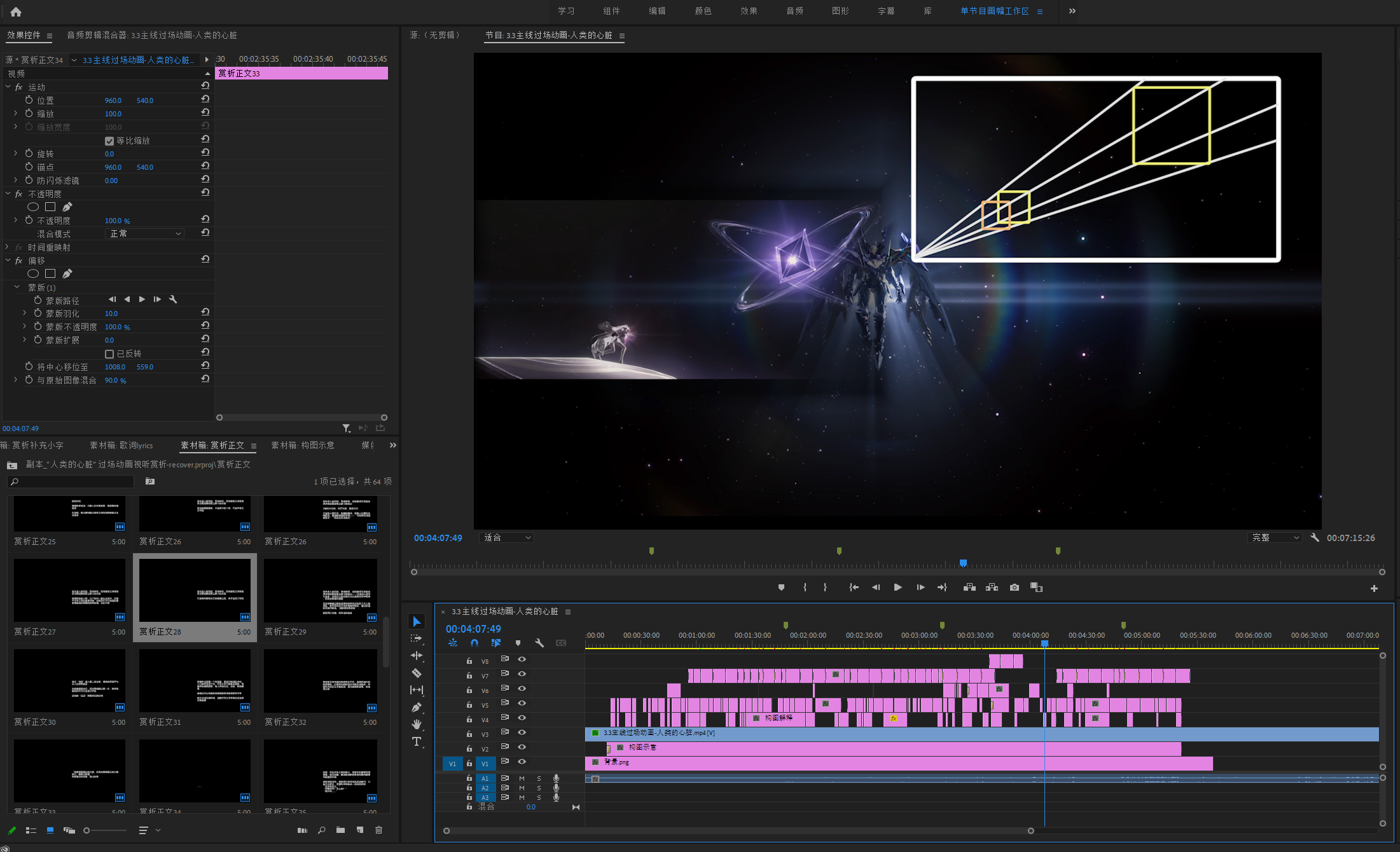1400x852 pixels.
Task: Open the blend mode dropdown
Action: pyautogui.click(x=144, y=233)
